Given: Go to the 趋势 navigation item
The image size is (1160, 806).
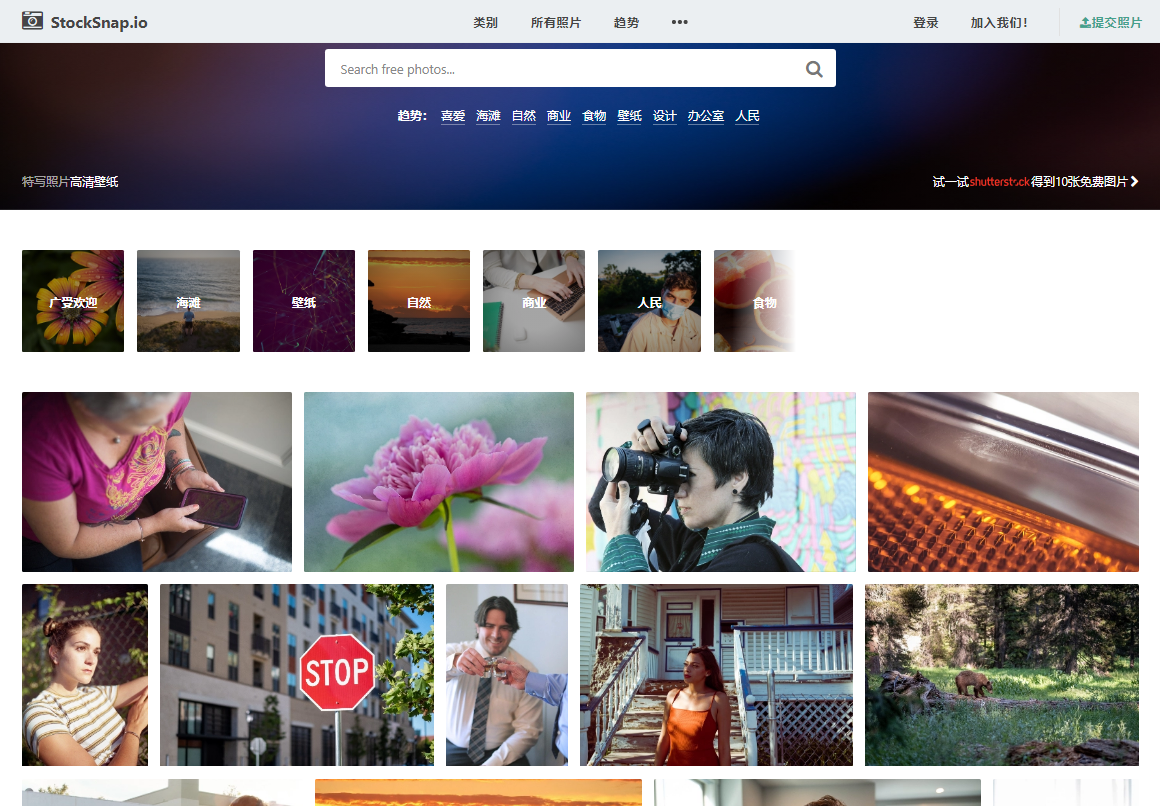Looking at the screenshot, I should click(x=626, y=22).
